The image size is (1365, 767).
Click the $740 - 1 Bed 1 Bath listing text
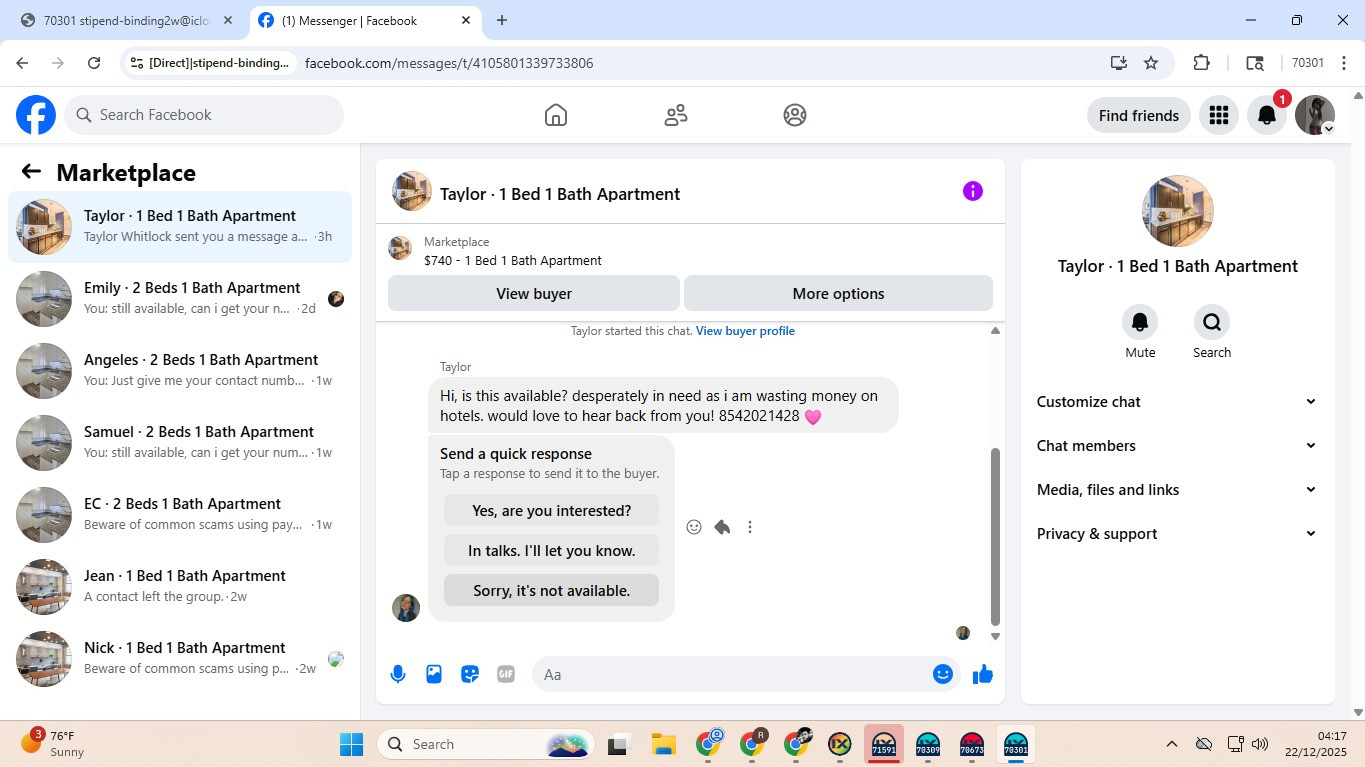tap(513, 261)
